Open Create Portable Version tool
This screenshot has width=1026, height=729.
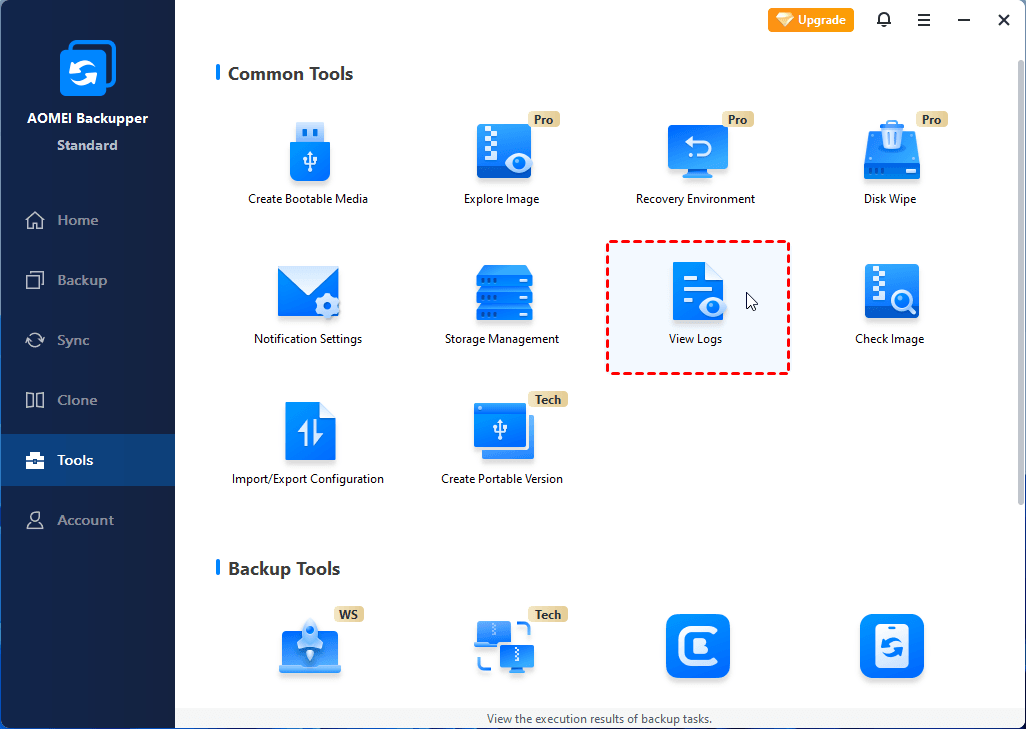[502, 444]
